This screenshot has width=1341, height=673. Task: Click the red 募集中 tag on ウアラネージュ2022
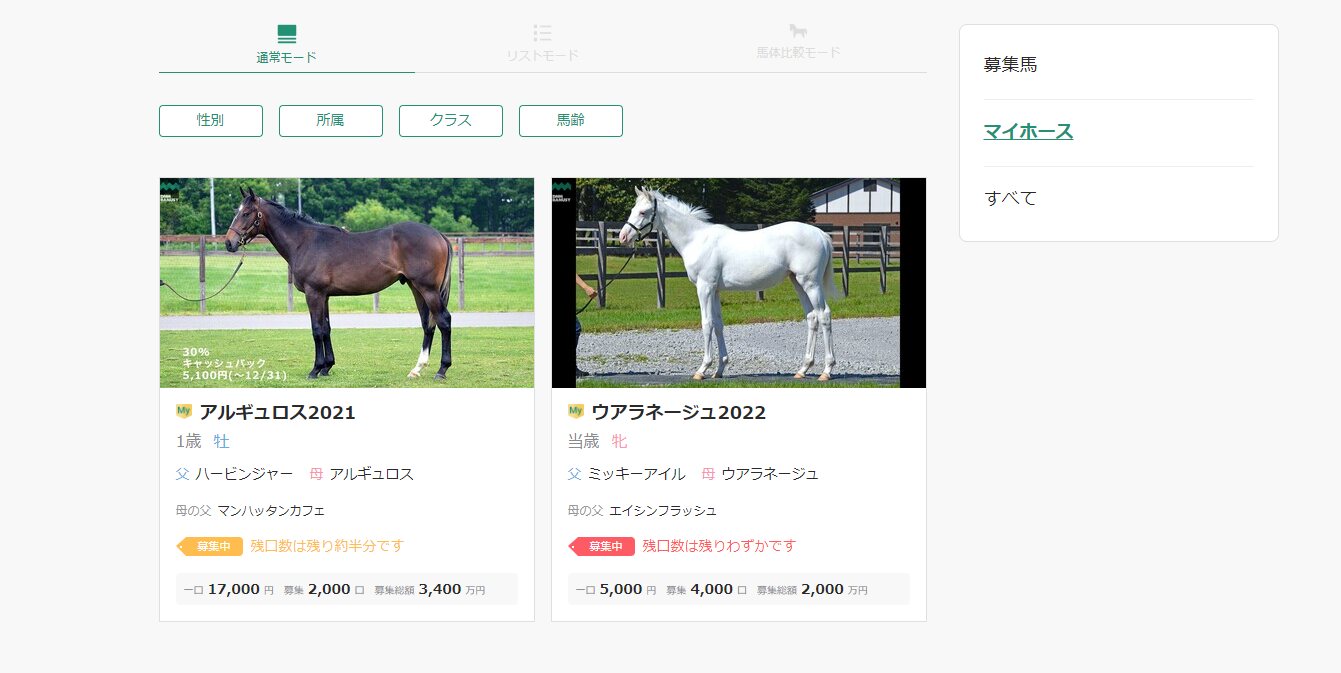coord(602,546)
